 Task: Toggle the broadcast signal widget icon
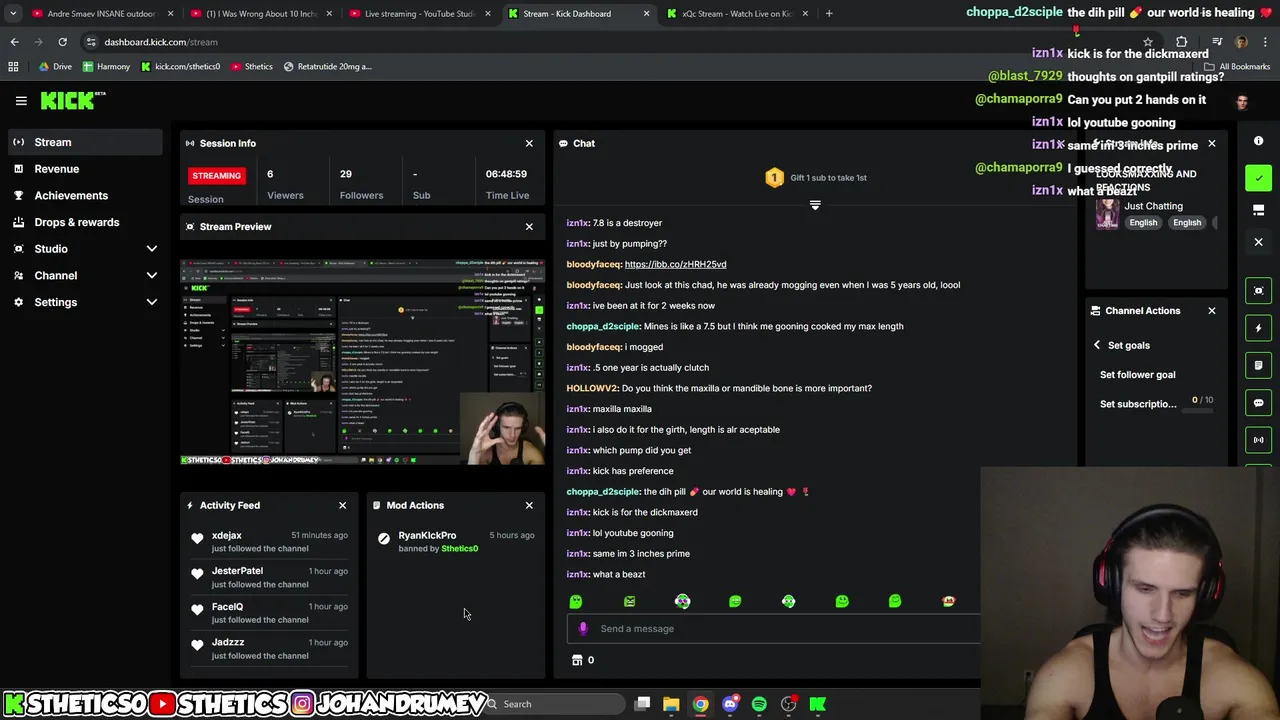point(1259,440)
